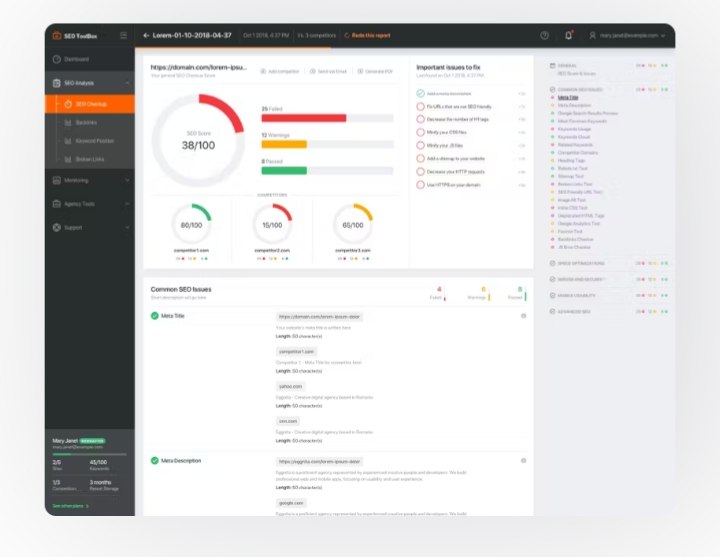Click the Support lifebuoy icon
Image resolution: width=720 pixels, height=557 pixels.
point(56,227)
